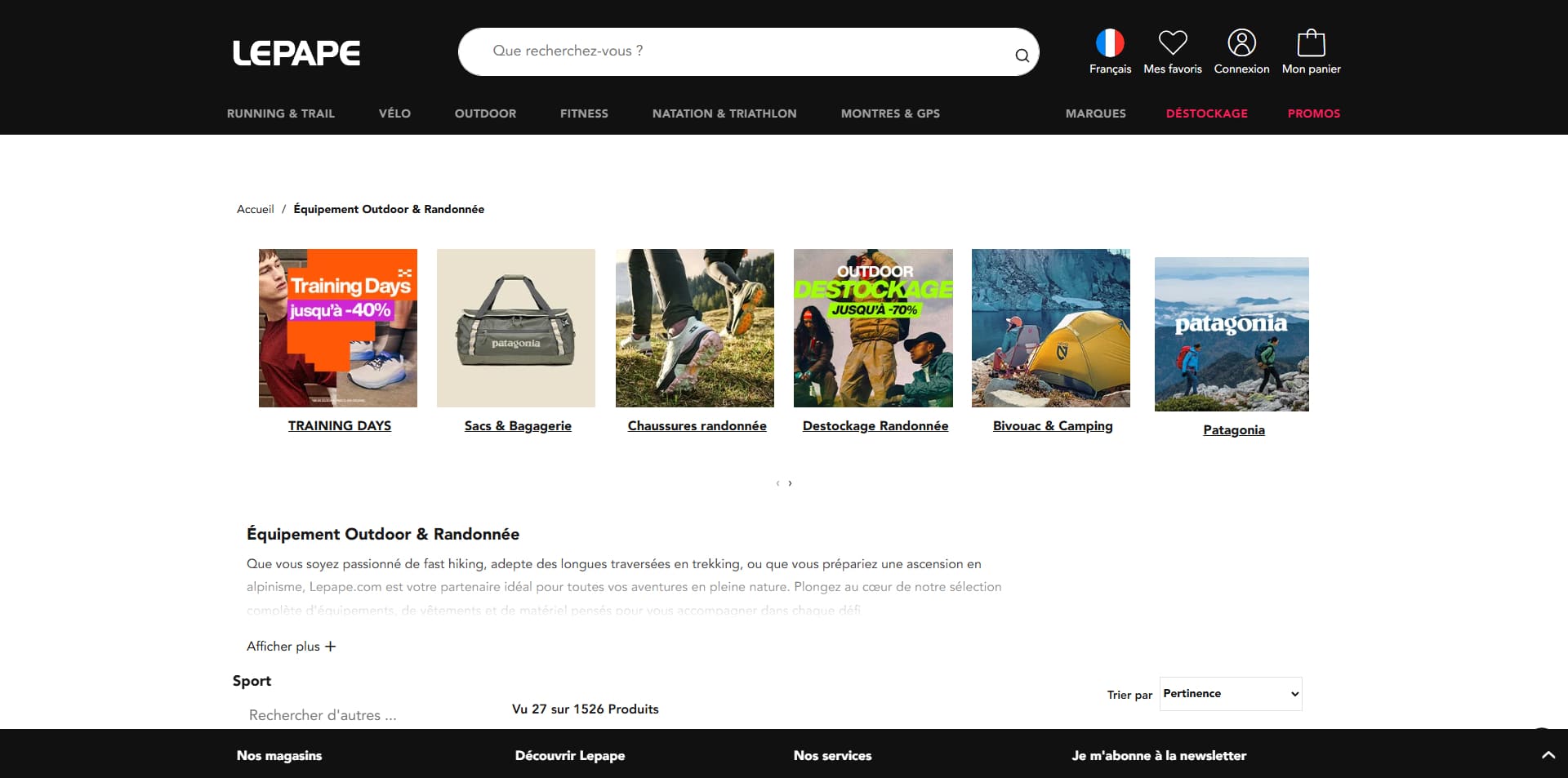Click the TRAINING DAYS link
The image size is (1568, 778).
tap(340, 426)
